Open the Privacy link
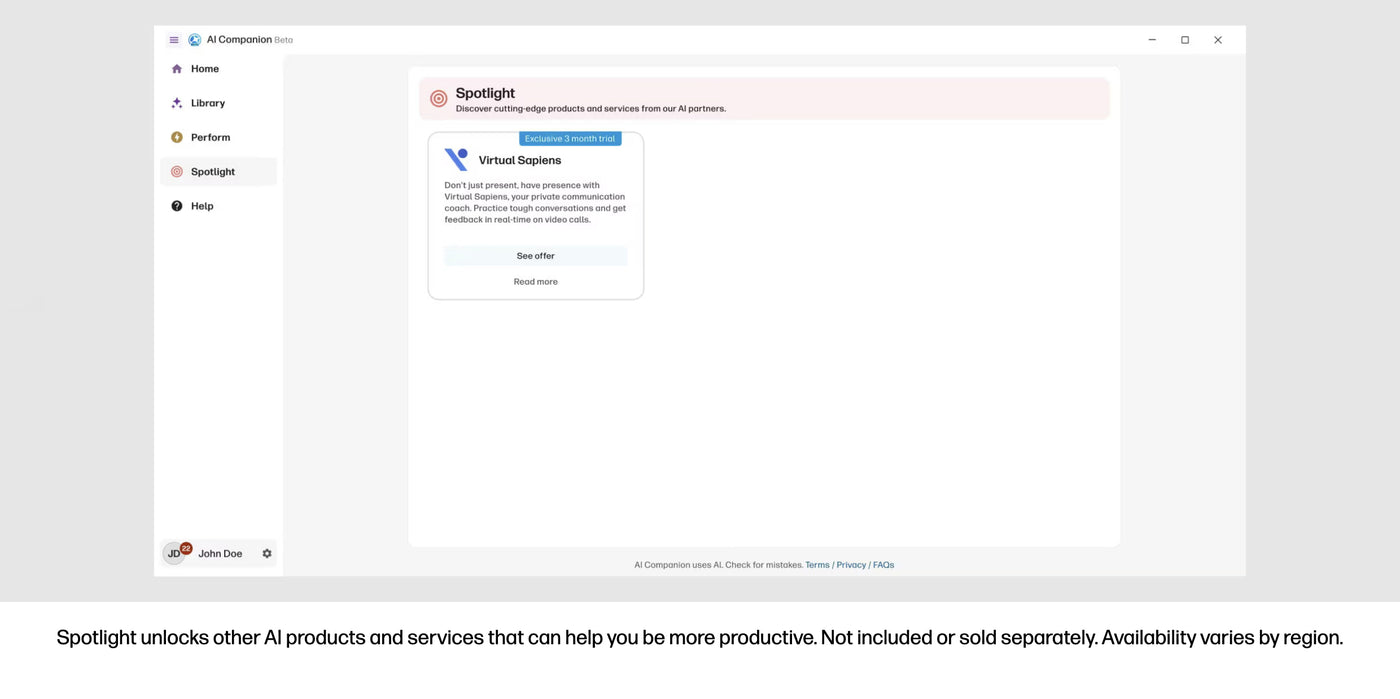The width and height of the screenshot is (1400, 699). [851, 565]
